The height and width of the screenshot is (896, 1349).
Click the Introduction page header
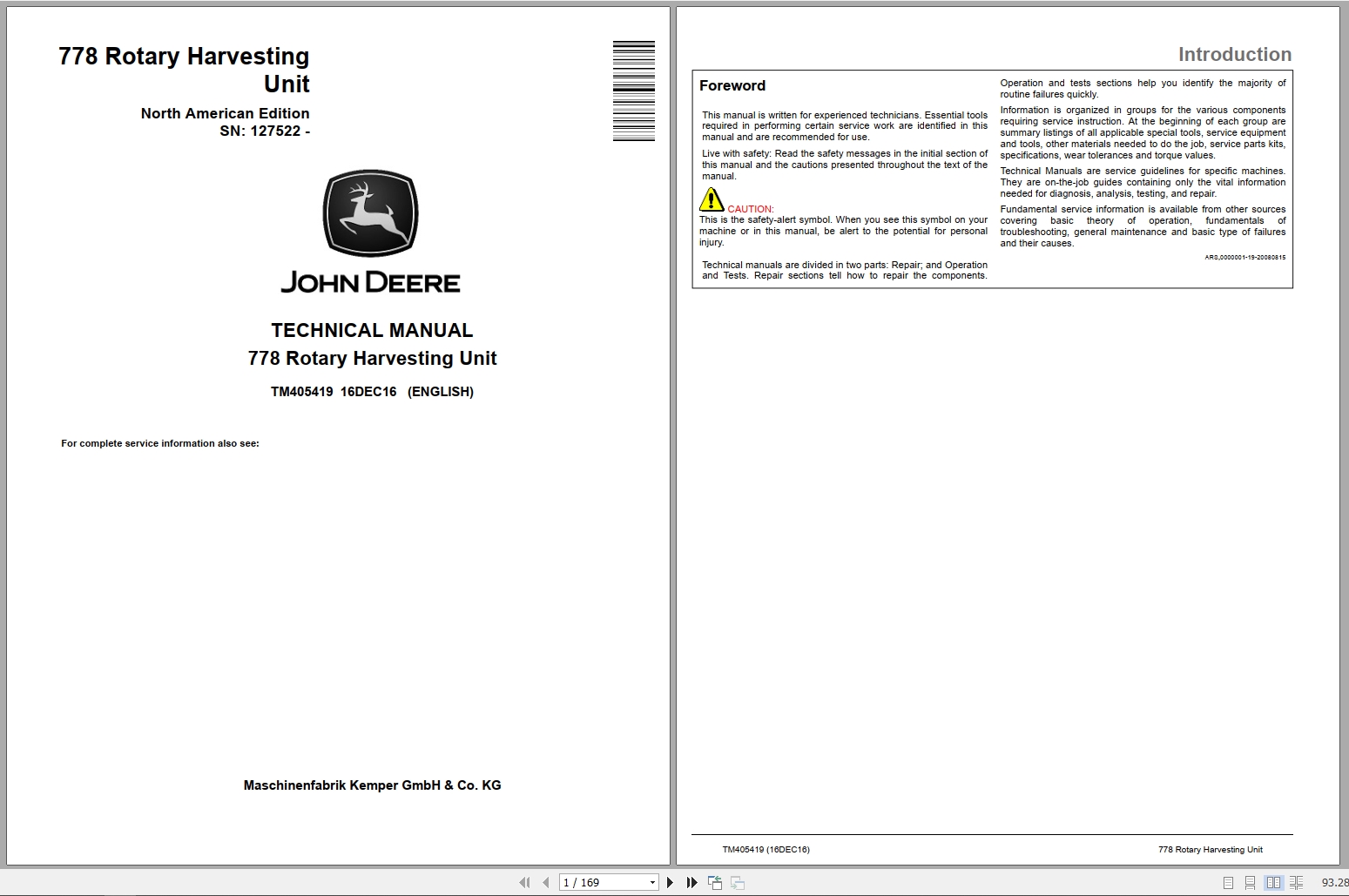[x=1235, y=54]
